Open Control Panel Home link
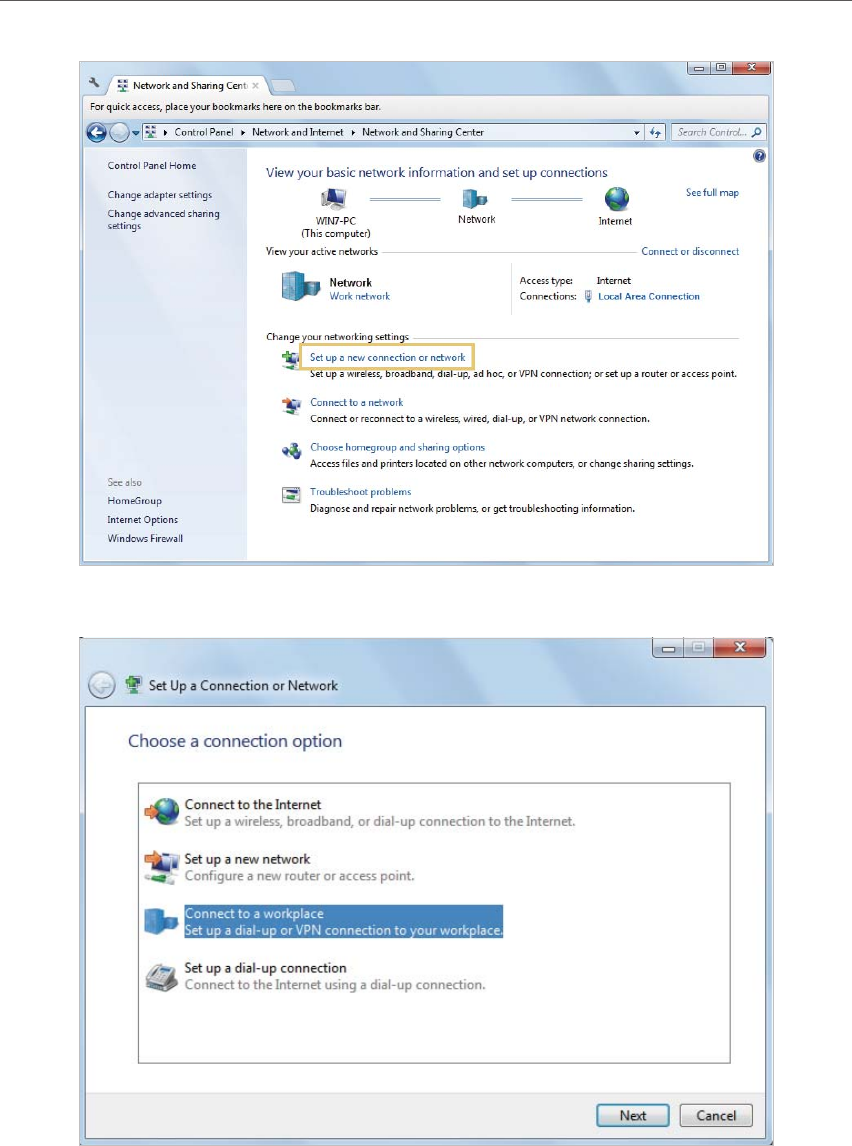Image resolution: width=852 pixels, height=1146 pixels. pos(152,166)
